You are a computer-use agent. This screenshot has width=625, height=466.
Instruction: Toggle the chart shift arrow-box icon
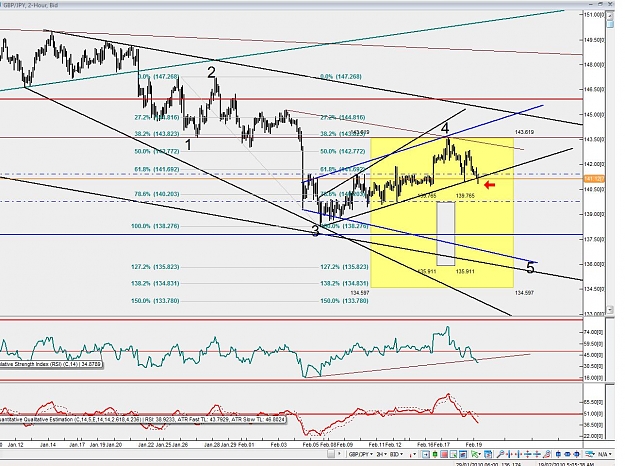click(426, 454)
